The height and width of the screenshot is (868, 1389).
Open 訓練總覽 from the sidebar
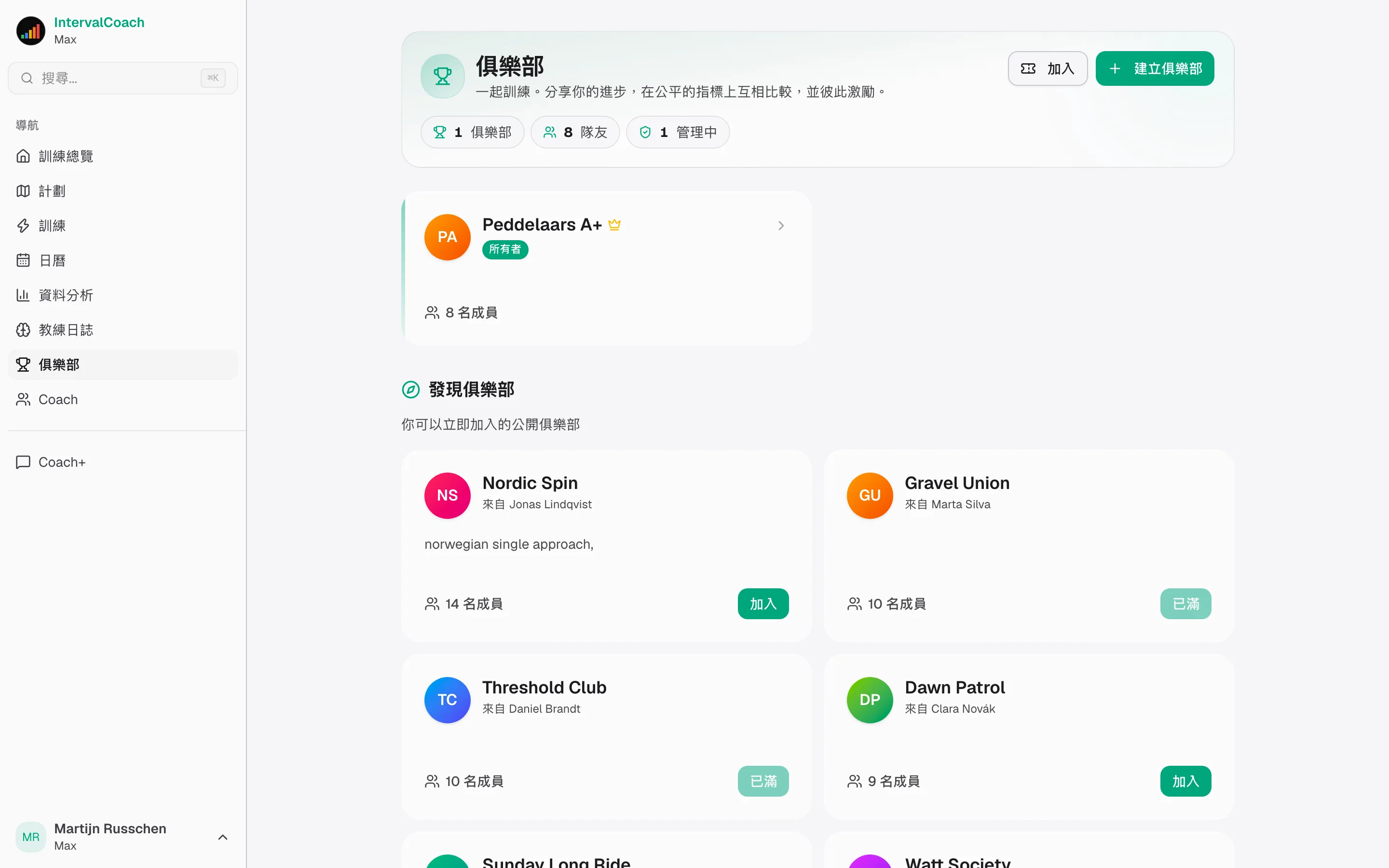click(123, 156)
